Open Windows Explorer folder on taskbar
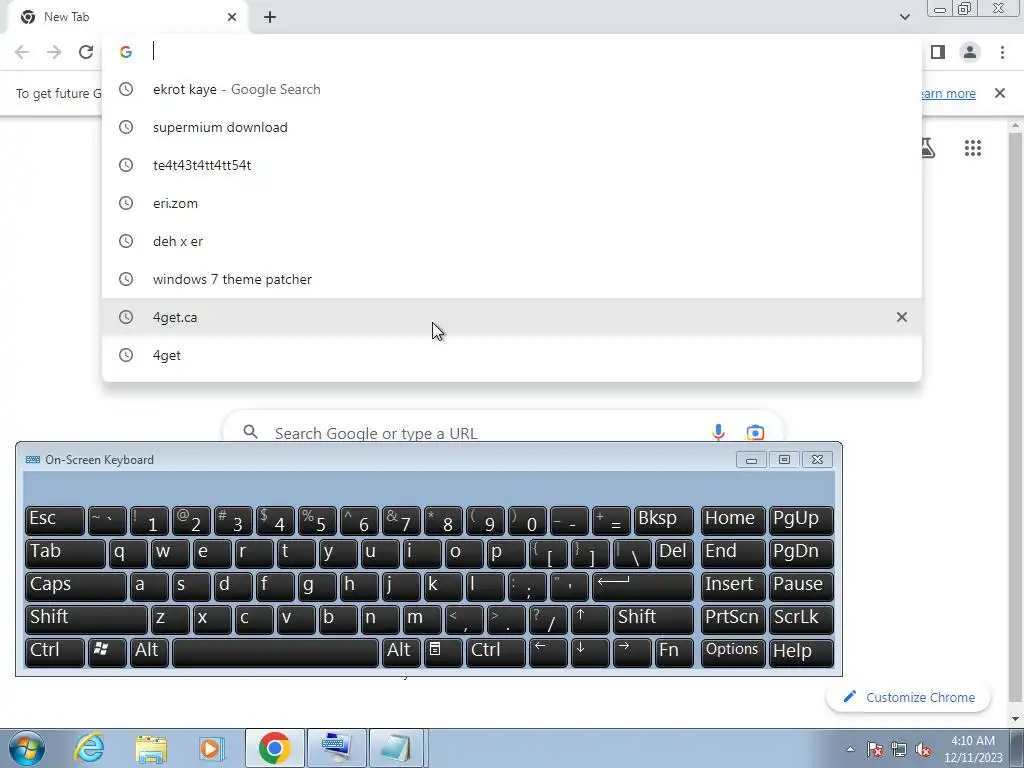The image size is (1024, 768). pyautogui.click(x=151, y=748)
